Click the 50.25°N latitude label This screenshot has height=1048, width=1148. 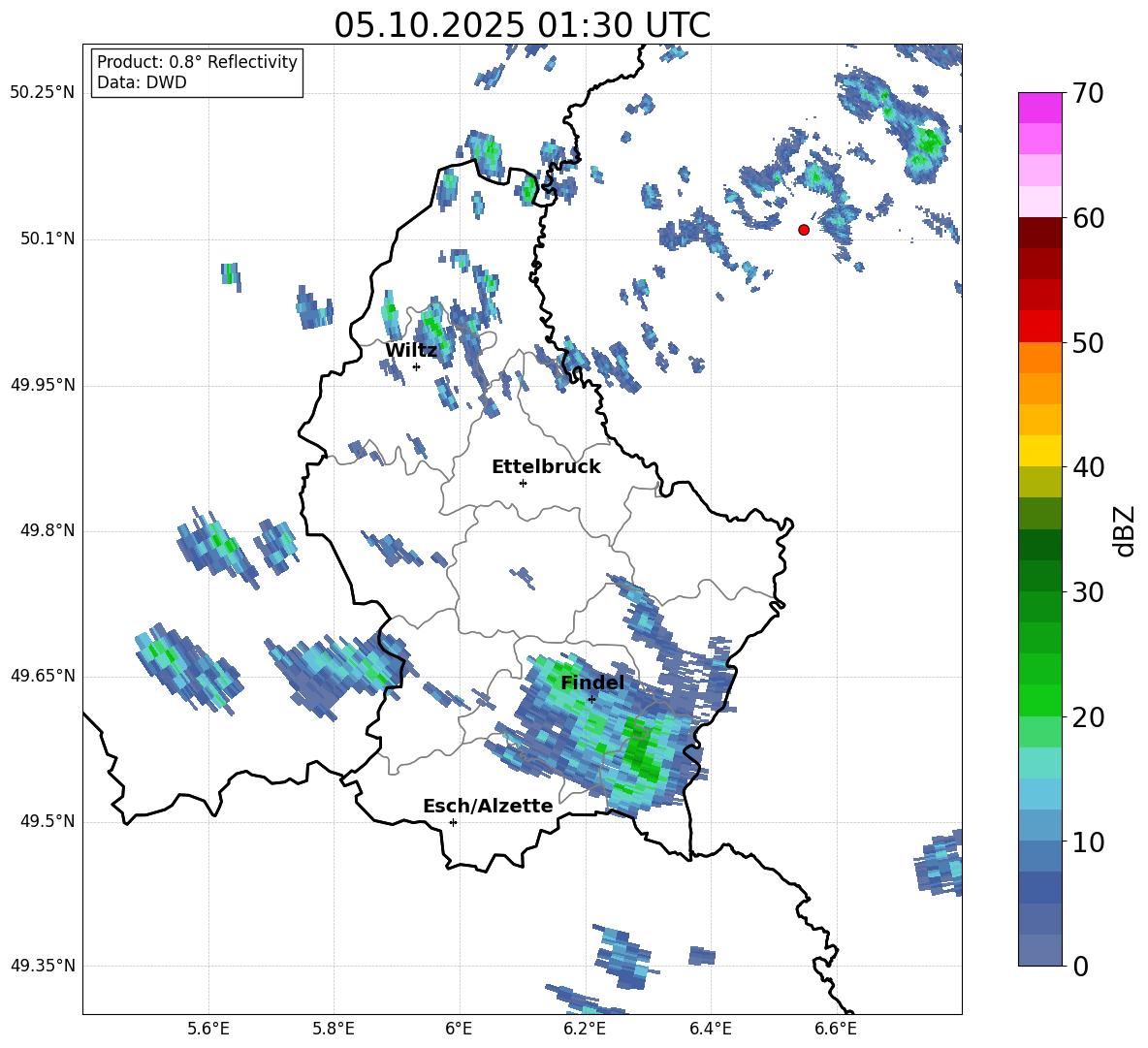pos(43,93)
